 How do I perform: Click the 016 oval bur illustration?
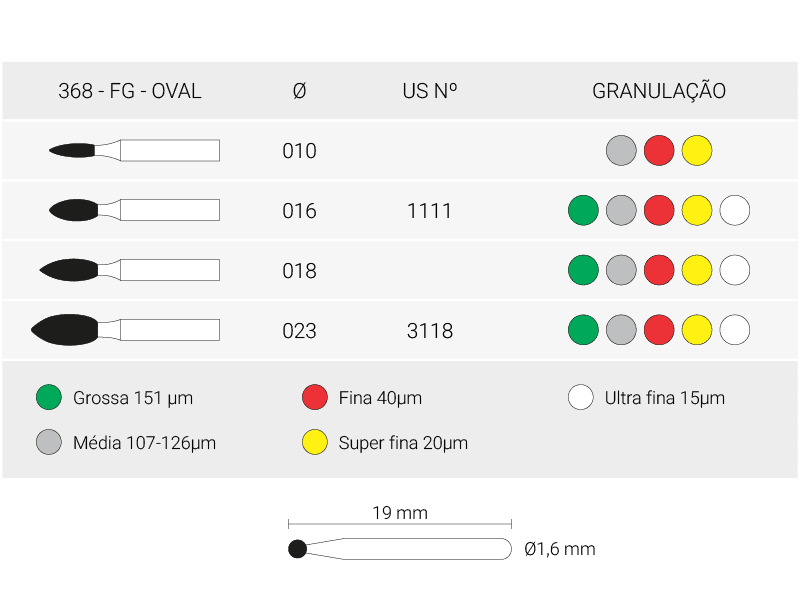click(x=134, y=210)
